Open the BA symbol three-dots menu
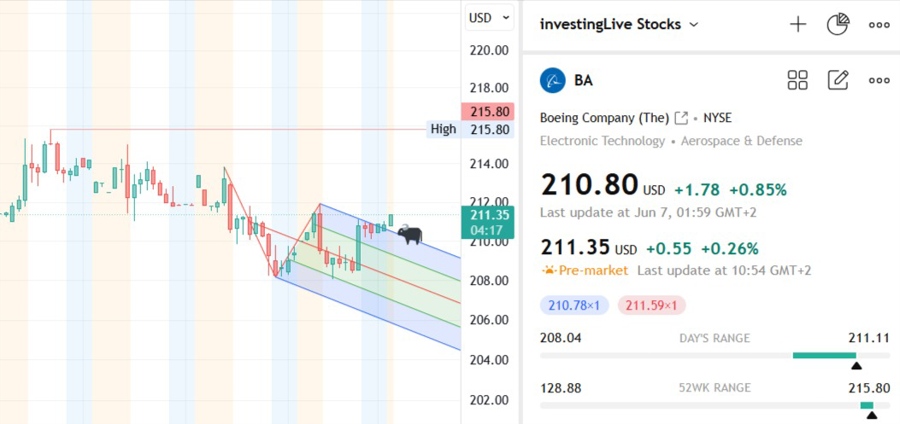The image size is (900, 424). click(x=879, y=81)
